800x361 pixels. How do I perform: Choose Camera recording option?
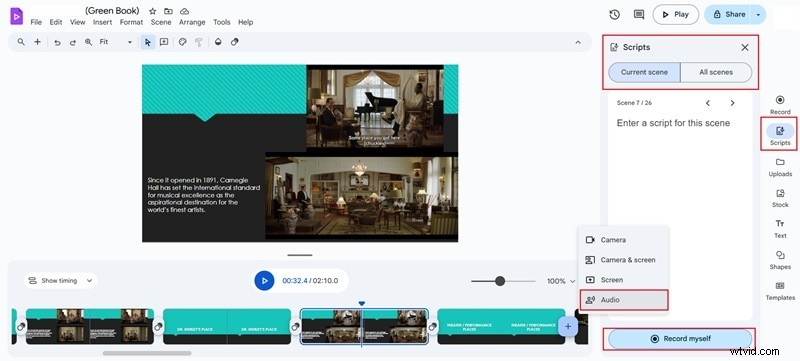point(624,240)
